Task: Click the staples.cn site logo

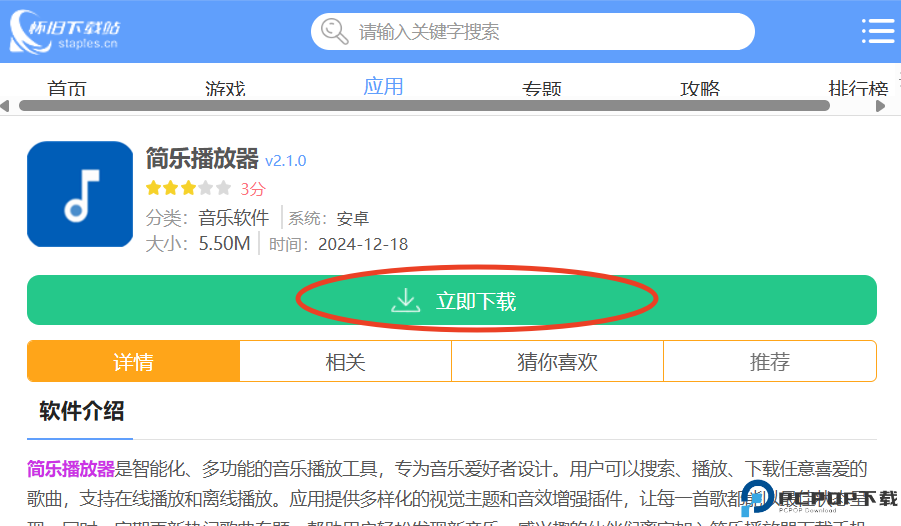Action: pos(65,32)
